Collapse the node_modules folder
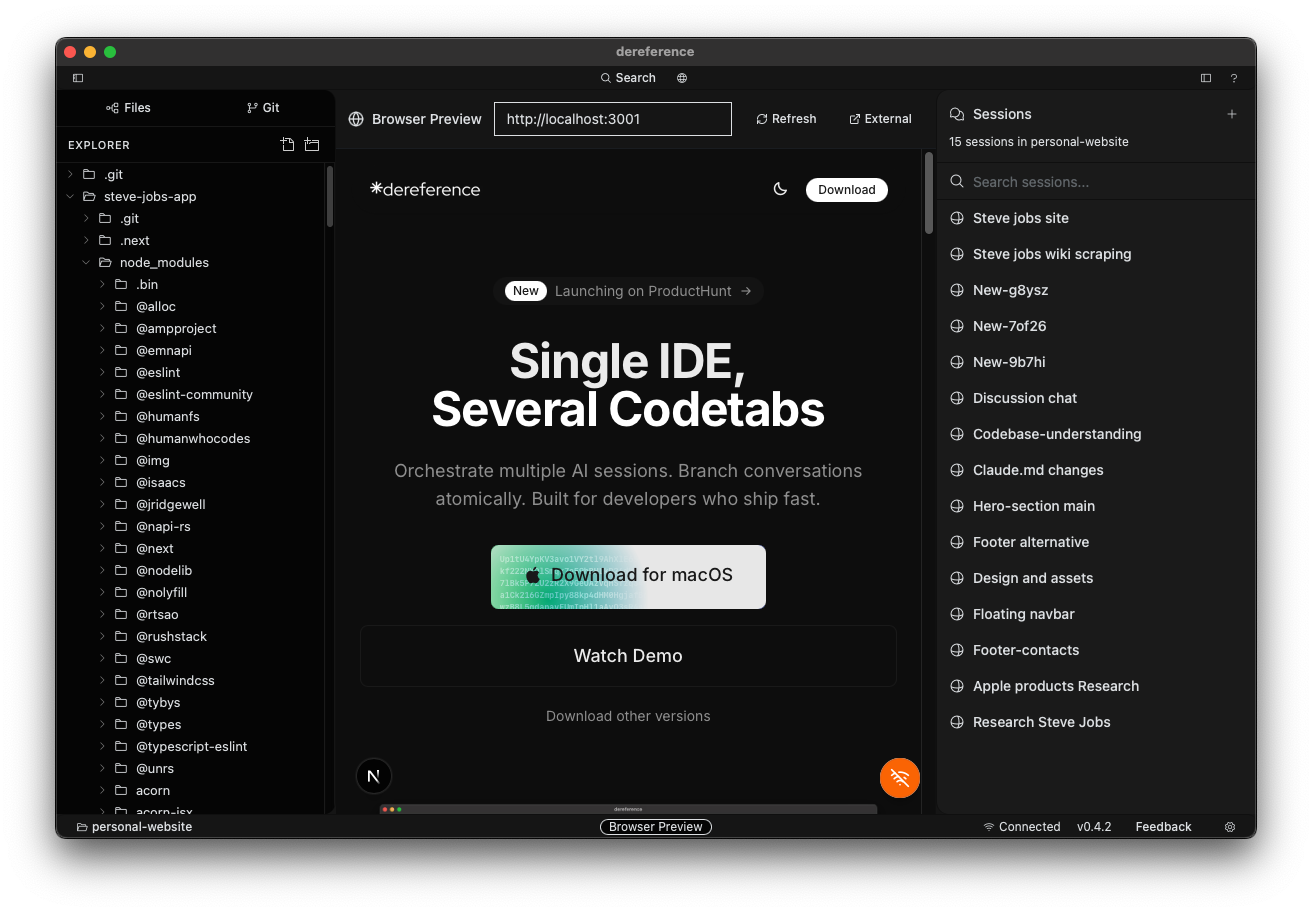Screen dimensions: 1312x912 [x=87, y=263]
